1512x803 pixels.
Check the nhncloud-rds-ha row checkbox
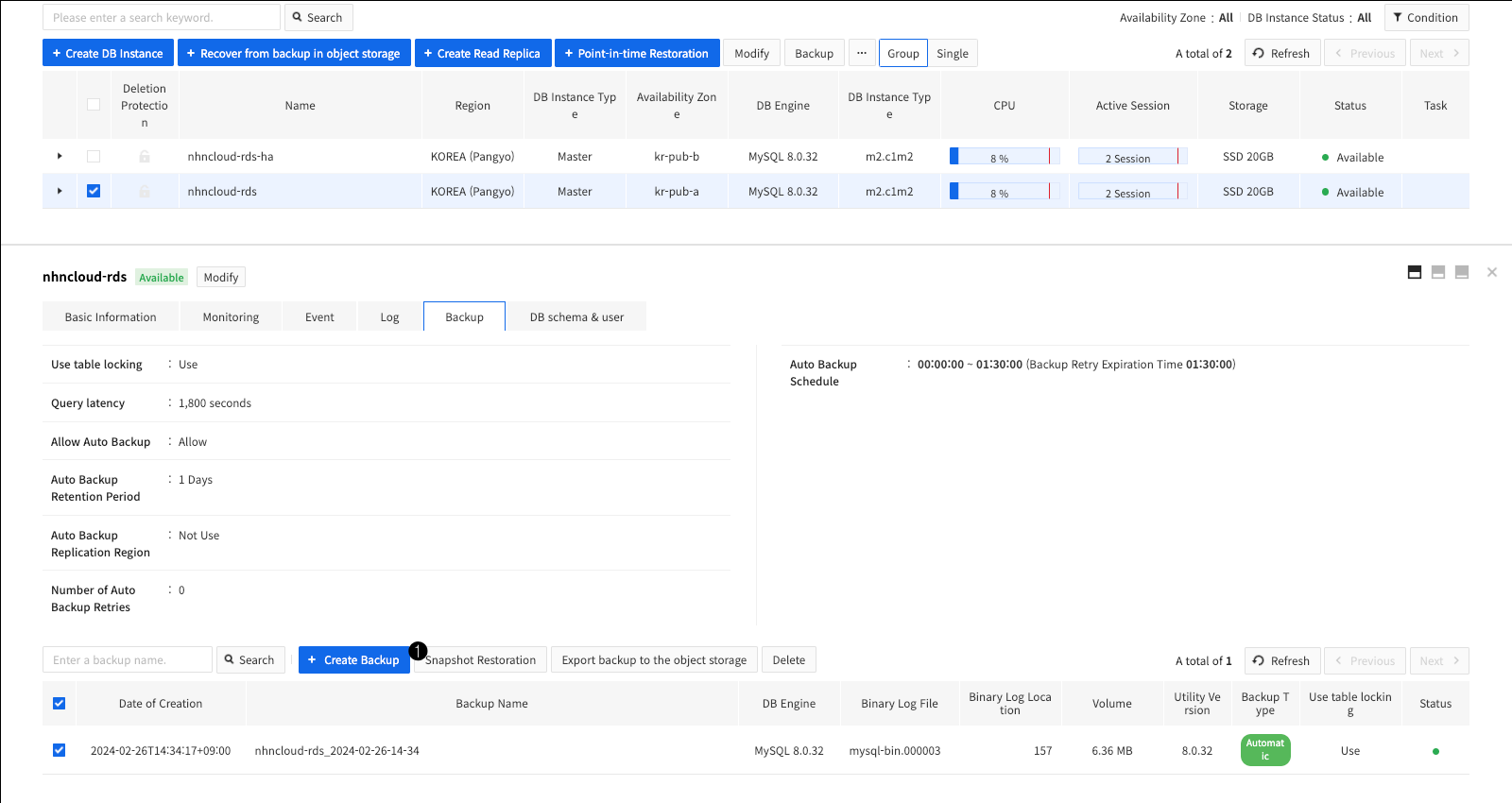point(94,157)
